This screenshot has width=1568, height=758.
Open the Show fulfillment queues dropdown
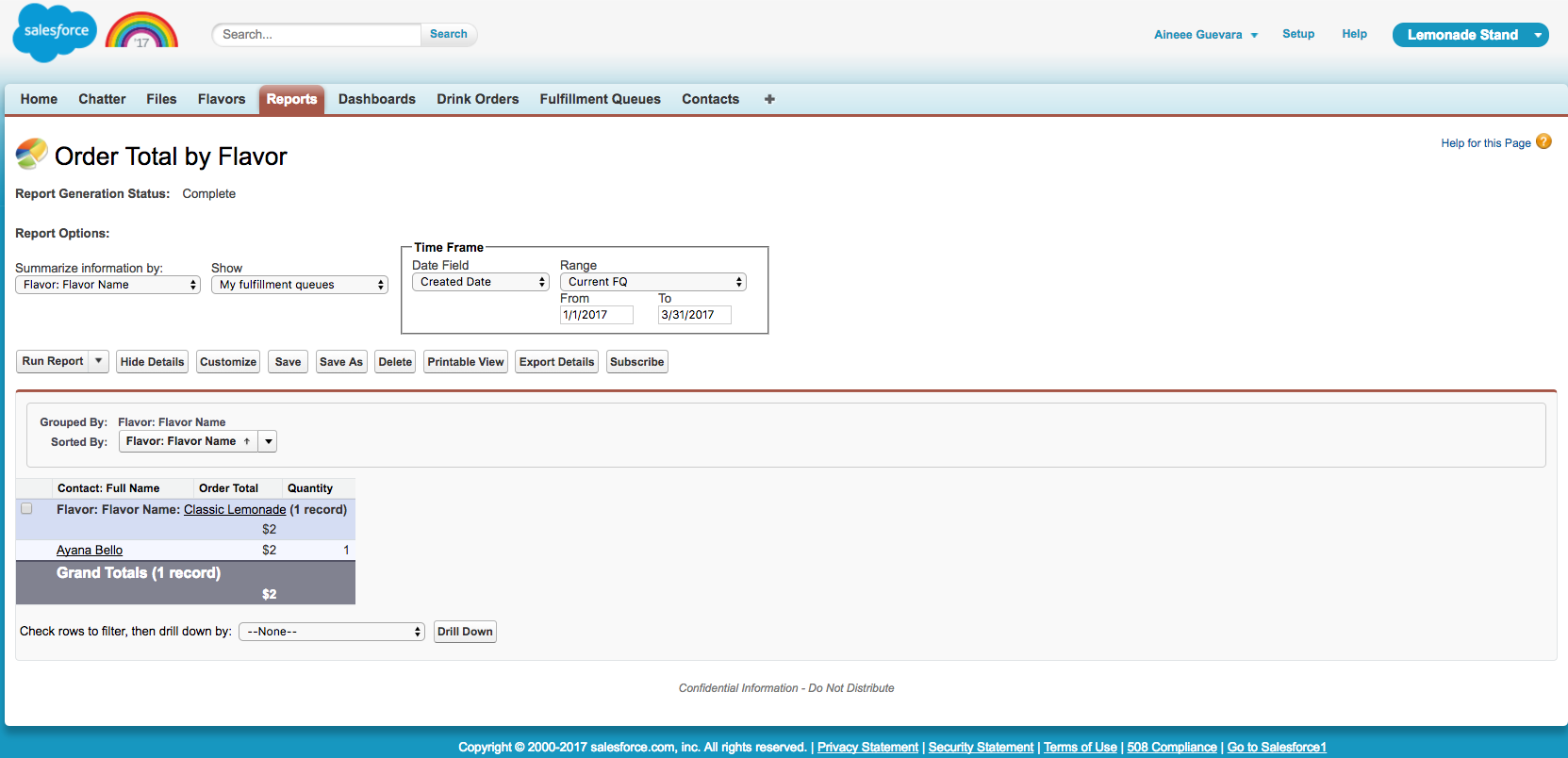[x=300, y=285]
